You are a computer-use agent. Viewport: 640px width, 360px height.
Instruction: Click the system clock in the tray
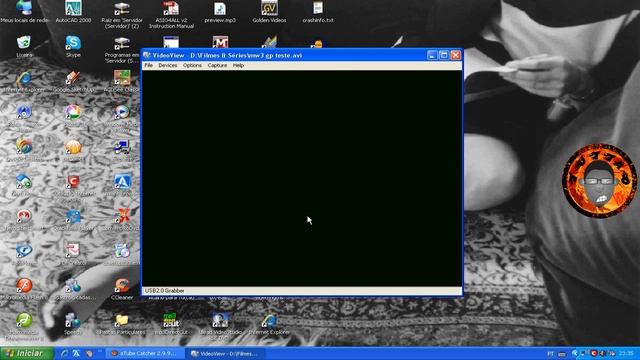click(x=626, y=353)
